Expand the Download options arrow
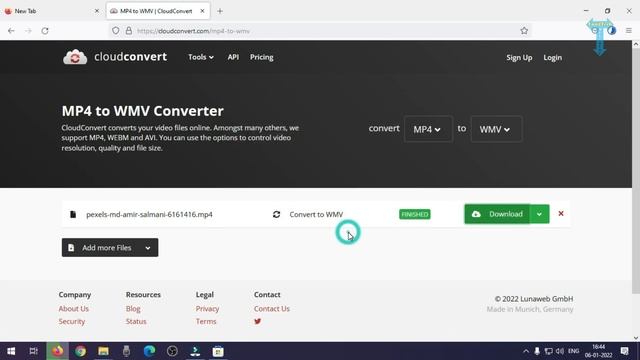 point(539,214)
